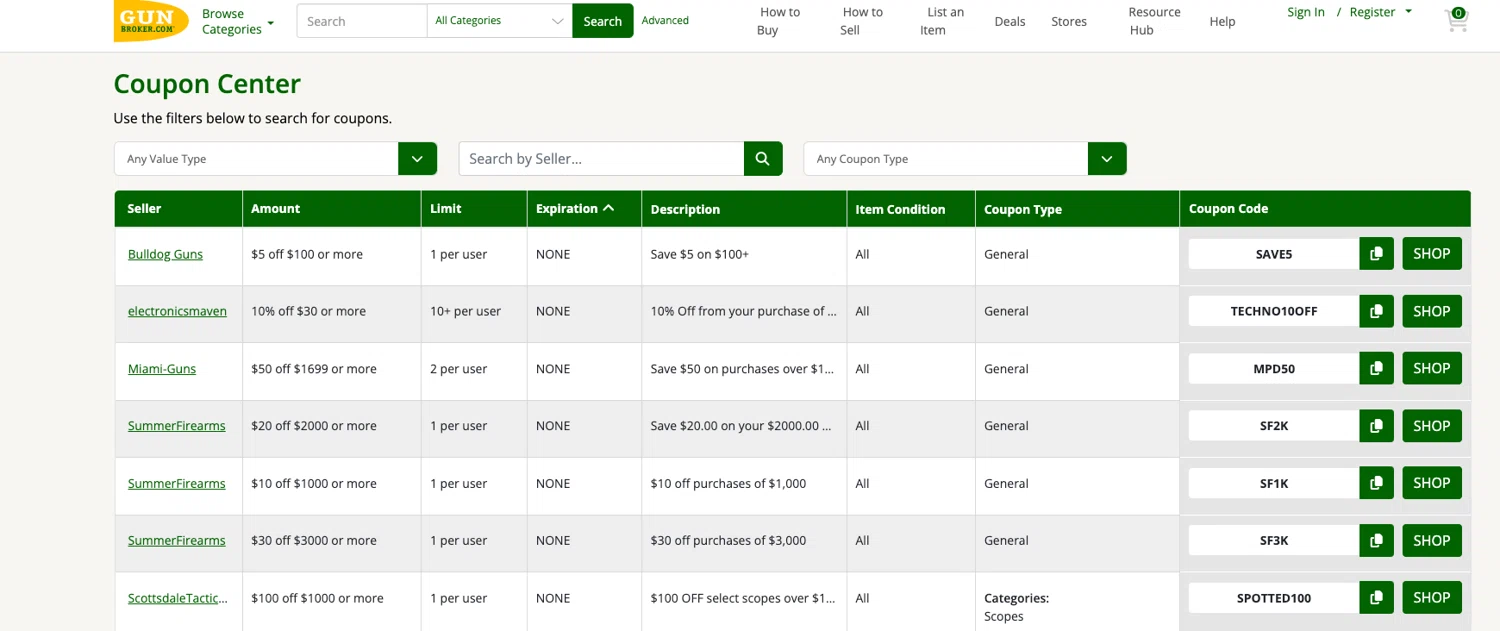Screen dimensions: 1500x631
Task: Click the Register link
Action: click(1372, 12)
